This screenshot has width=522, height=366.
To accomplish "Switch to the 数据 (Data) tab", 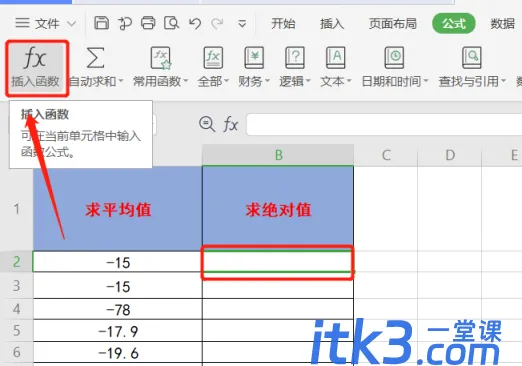I will (x=503, y=24).
